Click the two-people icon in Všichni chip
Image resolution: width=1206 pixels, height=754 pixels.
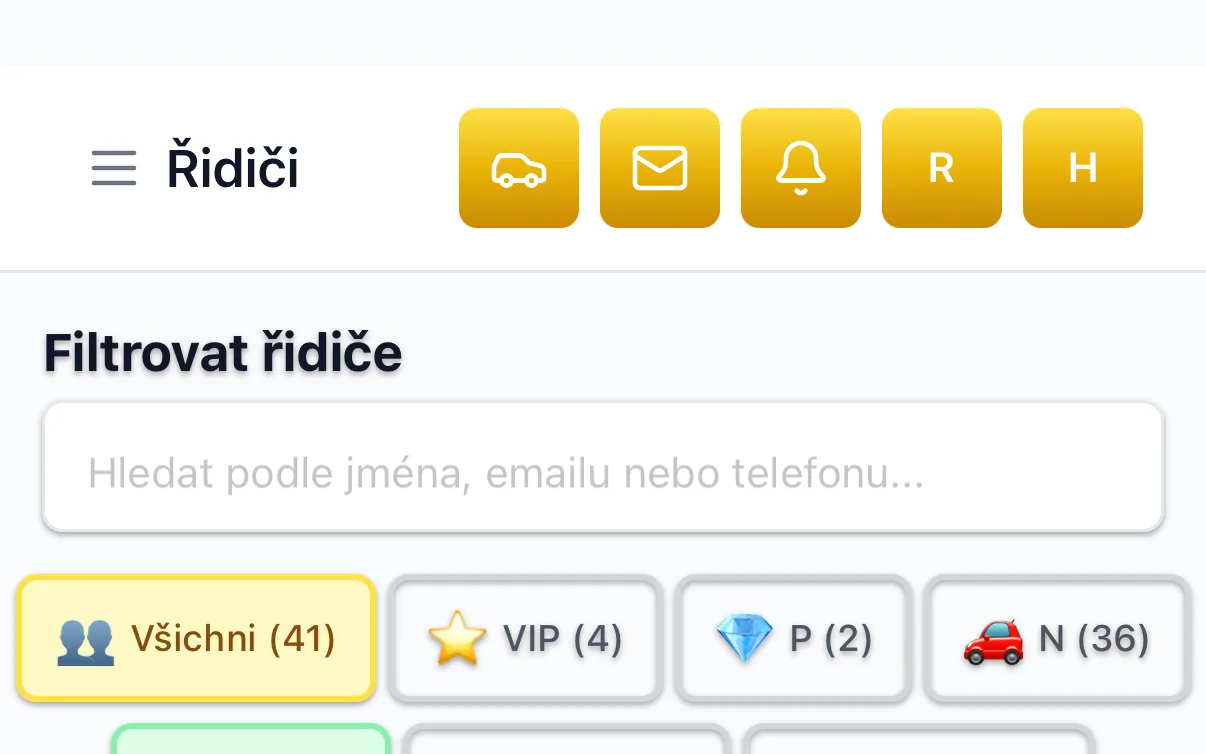pos(86,640)
